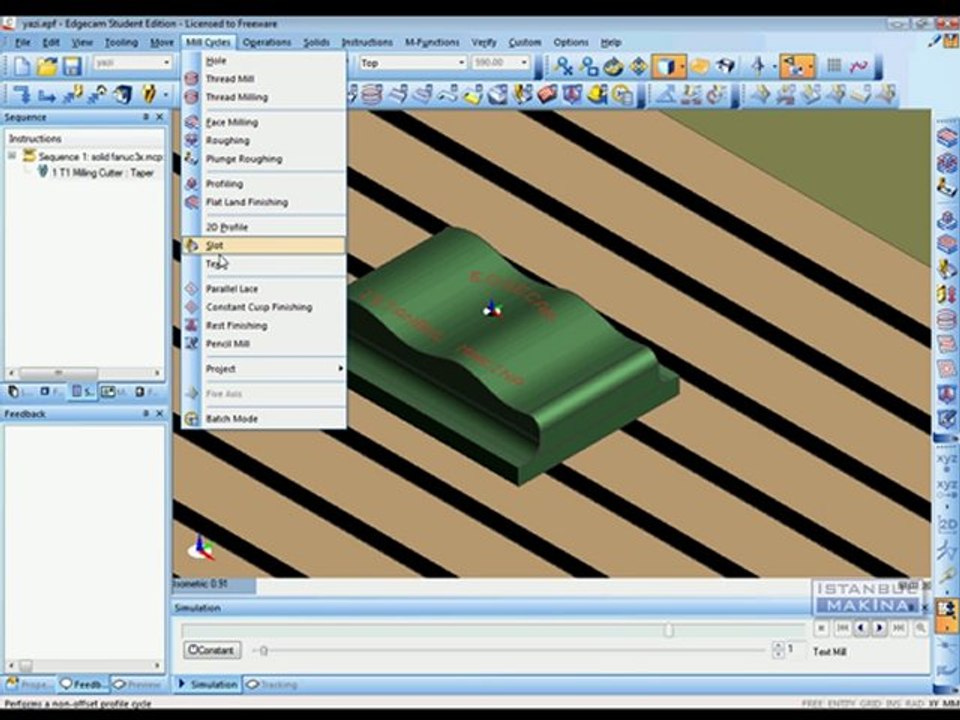
Task: Select Rest Finishing cycle
Action: tap(264, 326)
